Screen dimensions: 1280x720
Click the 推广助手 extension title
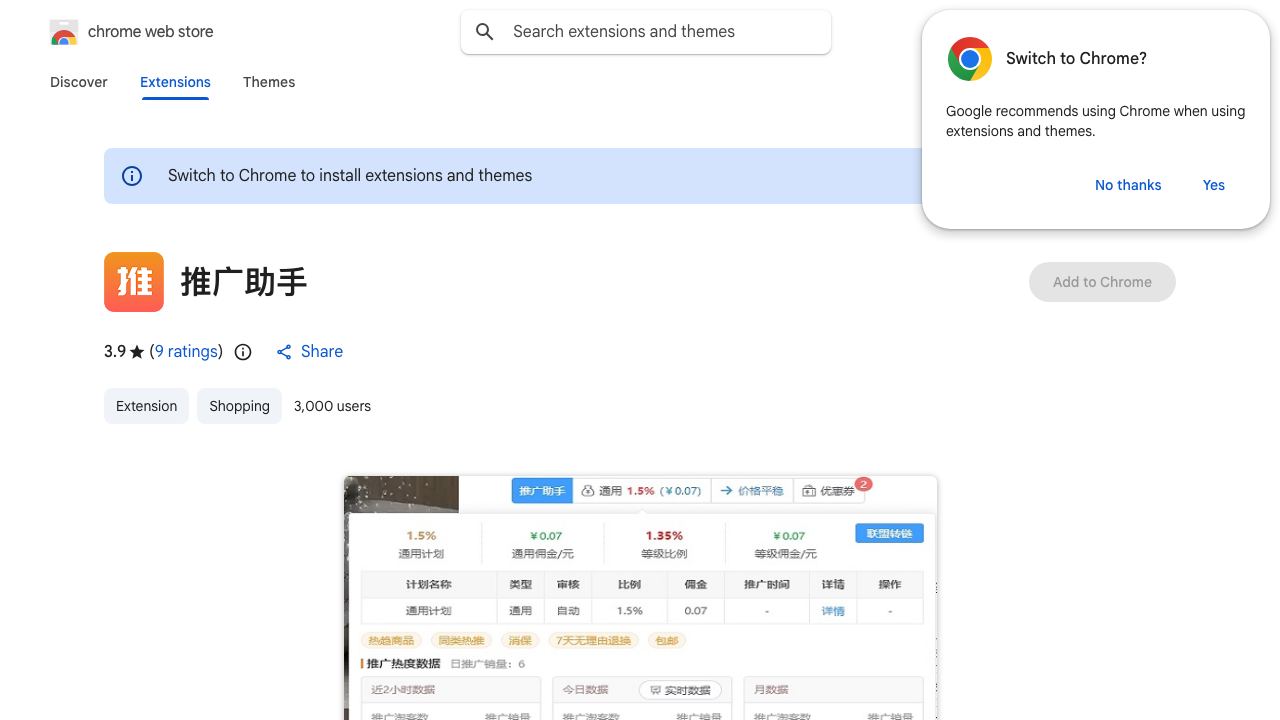pyautogui.click(x=244, y=282)
